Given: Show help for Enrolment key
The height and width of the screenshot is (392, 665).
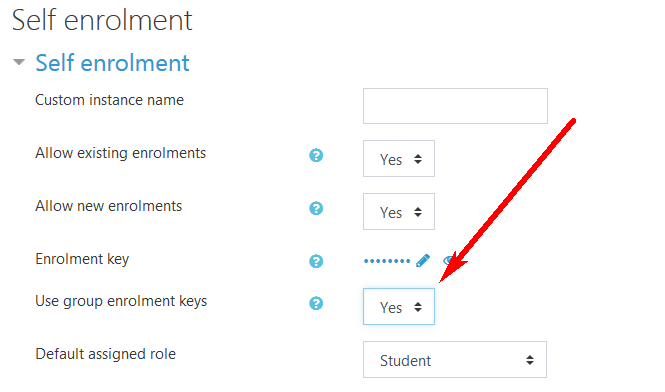Looking at the screenshot, I should click(x=316, y=261).
